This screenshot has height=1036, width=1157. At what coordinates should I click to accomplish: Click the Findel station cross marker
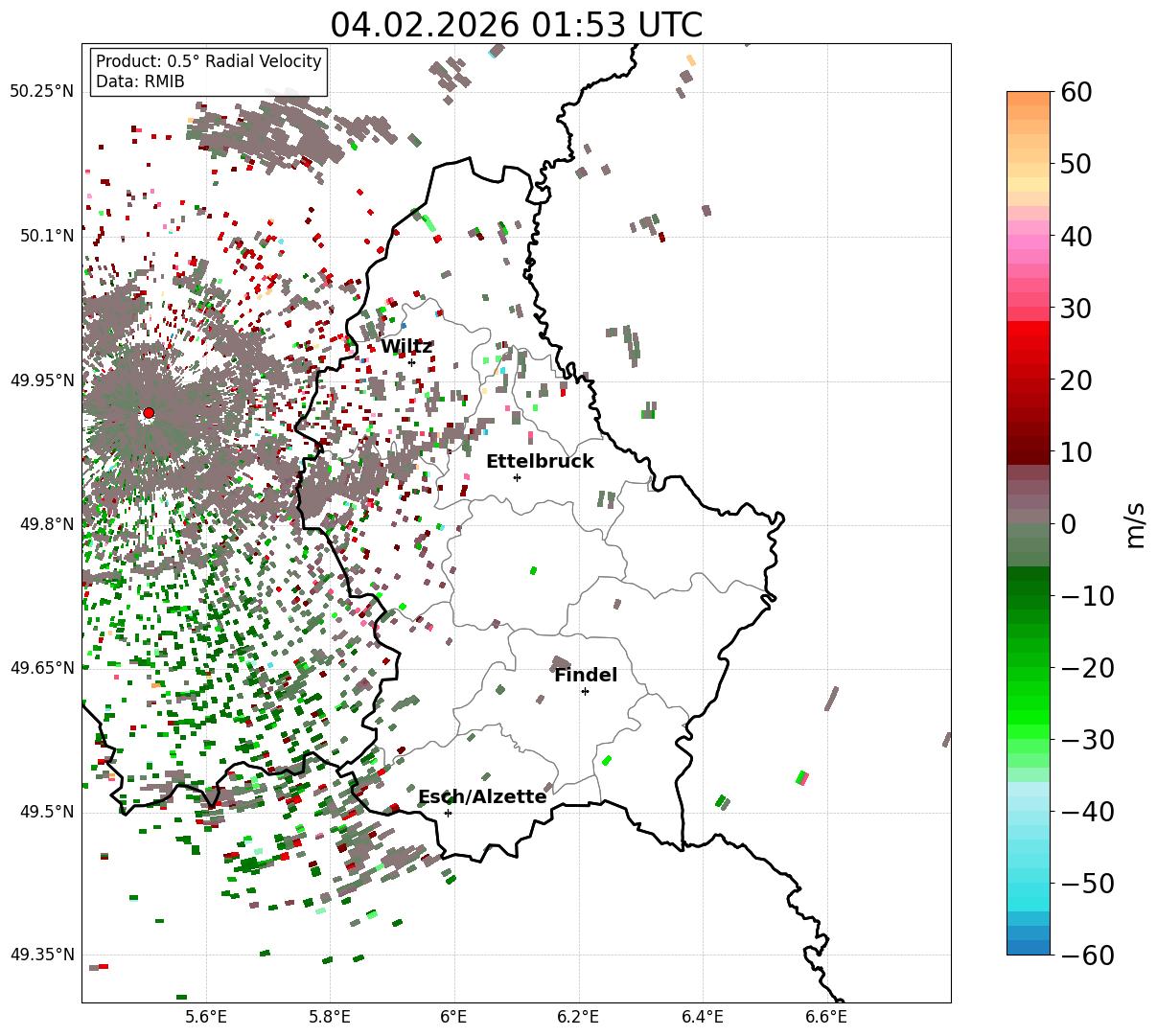[x=585, y=691]
